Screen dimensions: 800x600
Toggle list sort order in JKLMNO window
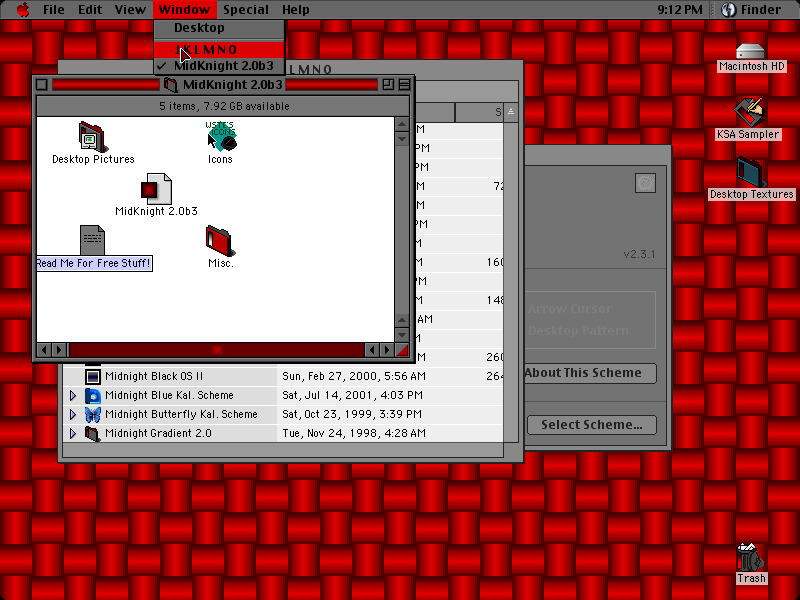pyautogui.click(x=511, y=112)
